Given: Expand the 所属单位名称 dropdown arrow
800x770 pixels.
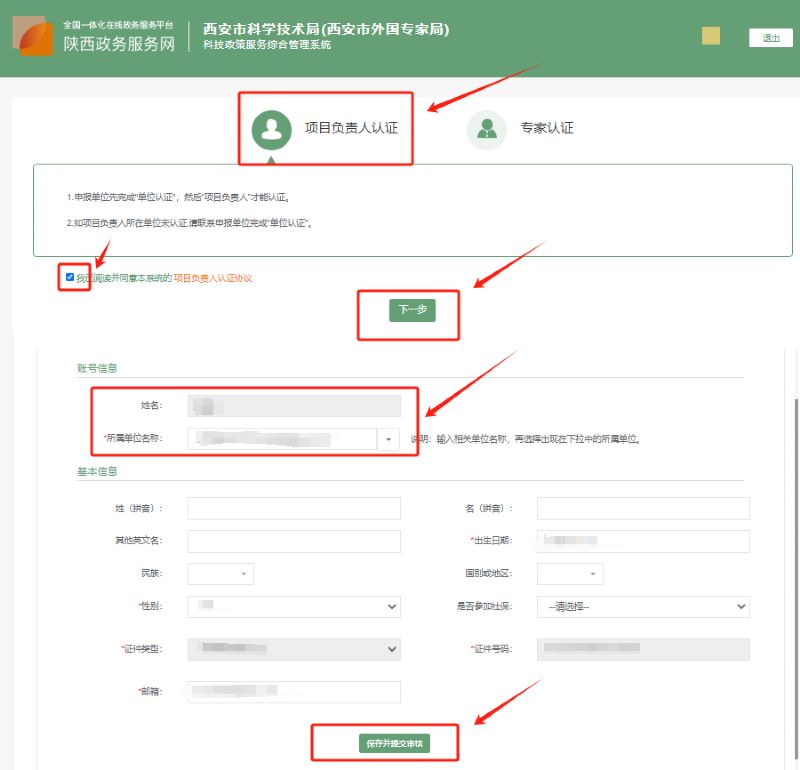Looking at the screenshot, I should (x=388, y=439).
